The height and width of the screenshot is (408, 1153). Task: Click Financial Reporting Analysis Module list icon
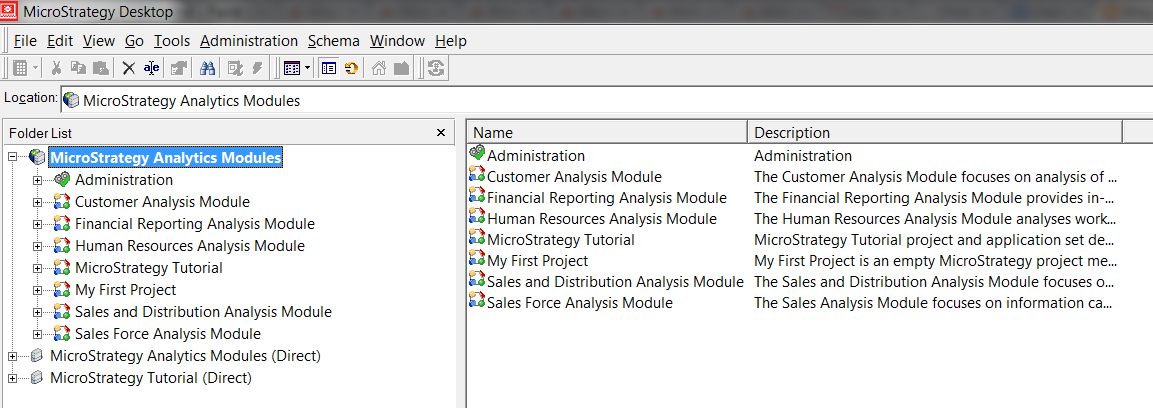click(477, 198)
